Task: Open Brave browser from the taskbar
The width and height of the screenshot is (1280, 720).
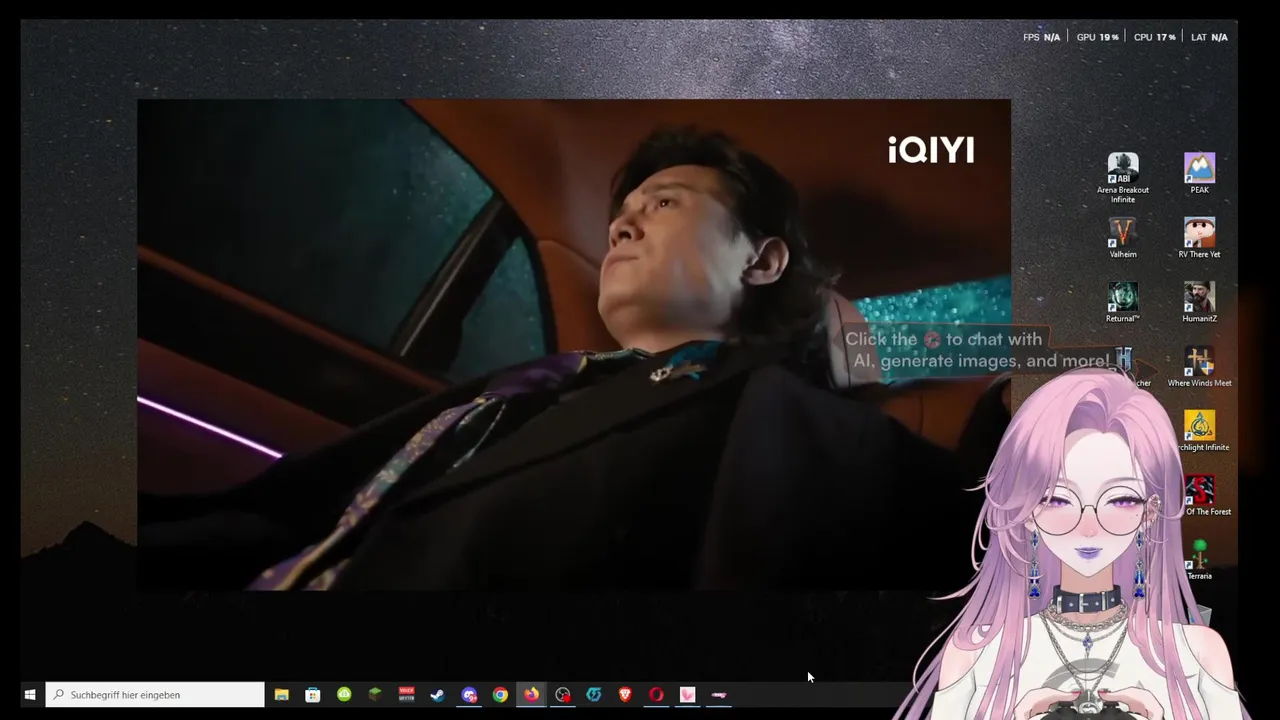Action: pos(625,695)
